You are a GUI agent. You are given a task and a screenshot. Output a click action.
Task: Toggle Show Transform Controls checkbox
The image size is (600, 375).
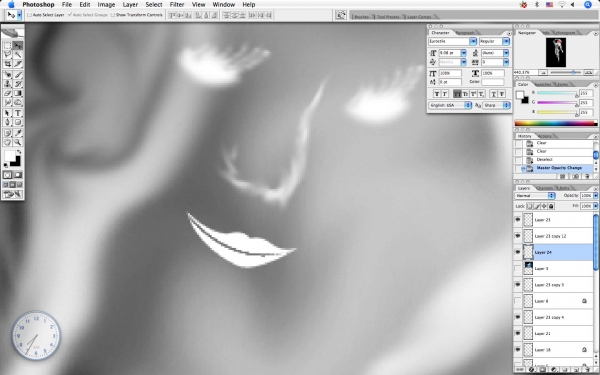coord(113,15)
